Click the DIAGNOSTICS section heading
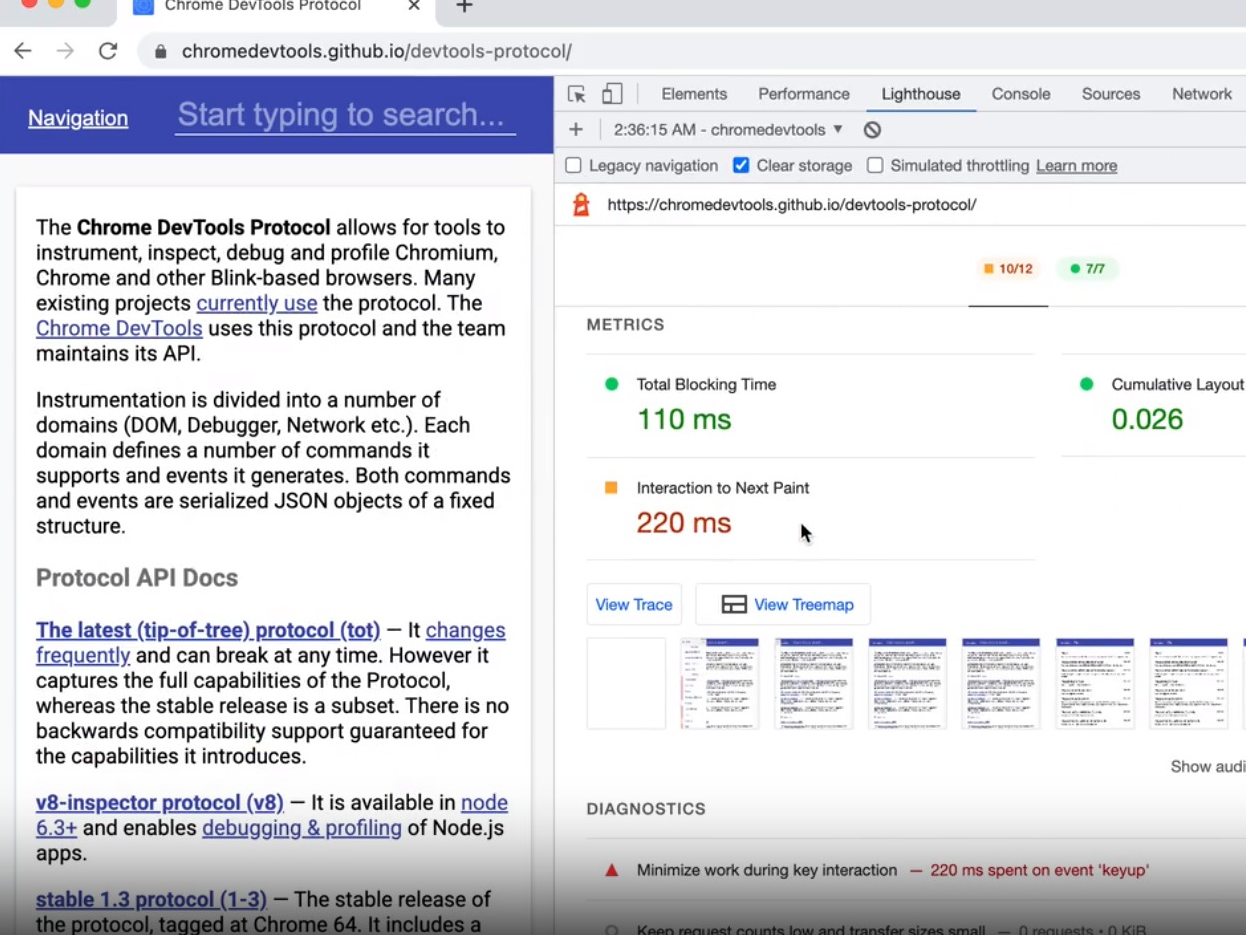The width and height of the screenshot is (1246, 935). [646, 809]
